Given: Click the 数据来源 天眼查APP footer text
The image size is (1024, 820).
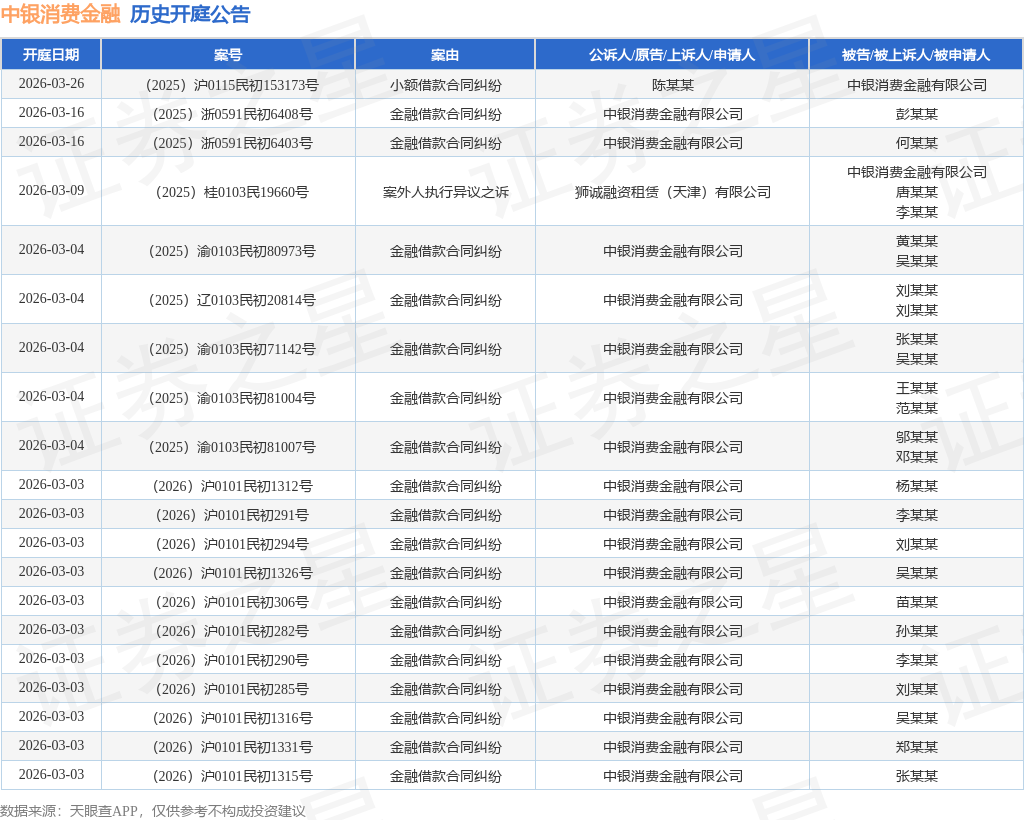Looking at the screenshot, I should [153, 810].
